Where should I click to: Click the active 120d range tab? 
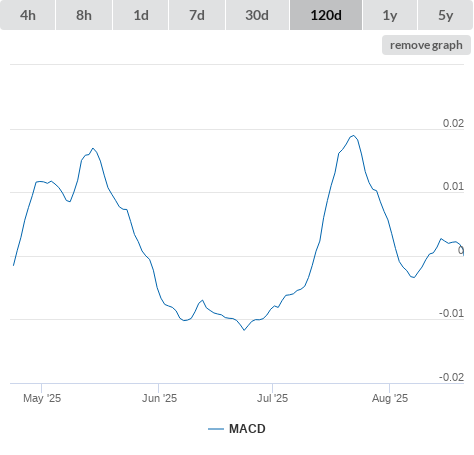coord(326,15)
